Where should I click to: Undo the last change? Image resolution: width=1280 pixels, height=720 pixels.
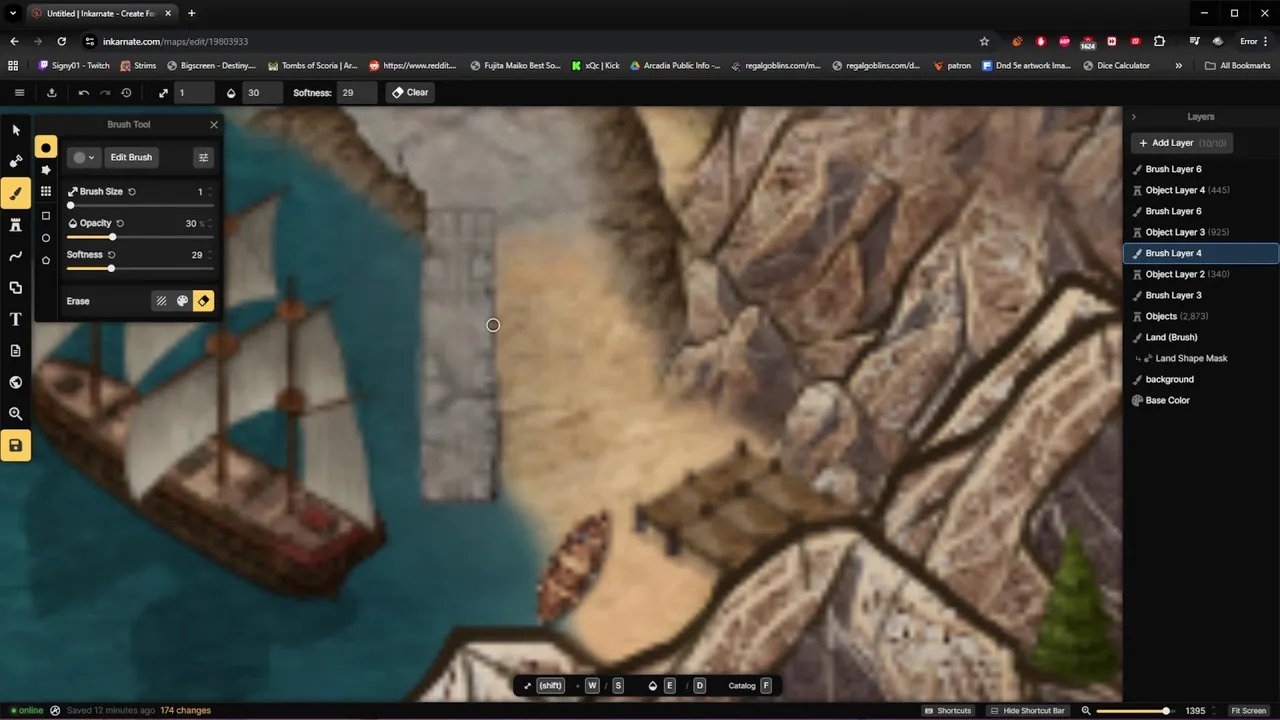tap(83, 92)
